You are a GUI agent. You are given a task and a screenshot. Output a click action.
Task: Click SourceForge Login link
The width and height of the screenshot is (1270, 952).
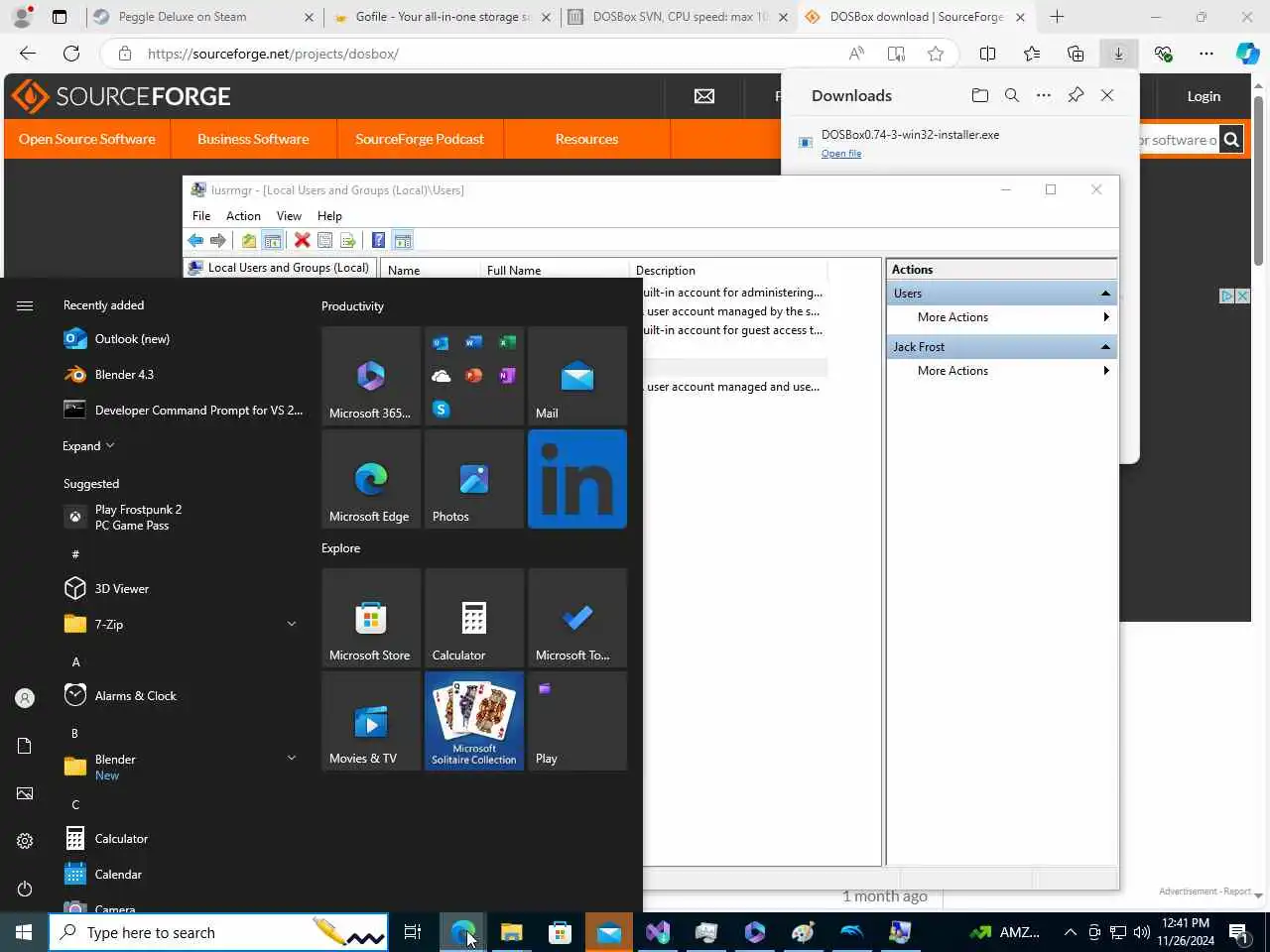[1204, 96]
